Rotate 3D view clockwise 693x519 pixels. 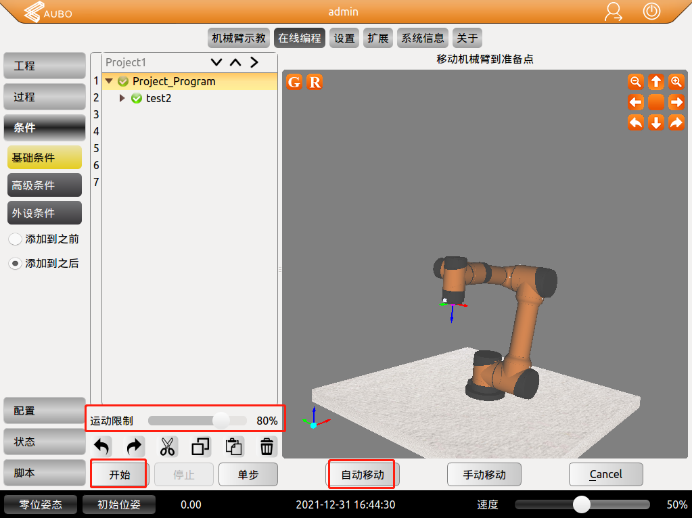coord(676,122)
